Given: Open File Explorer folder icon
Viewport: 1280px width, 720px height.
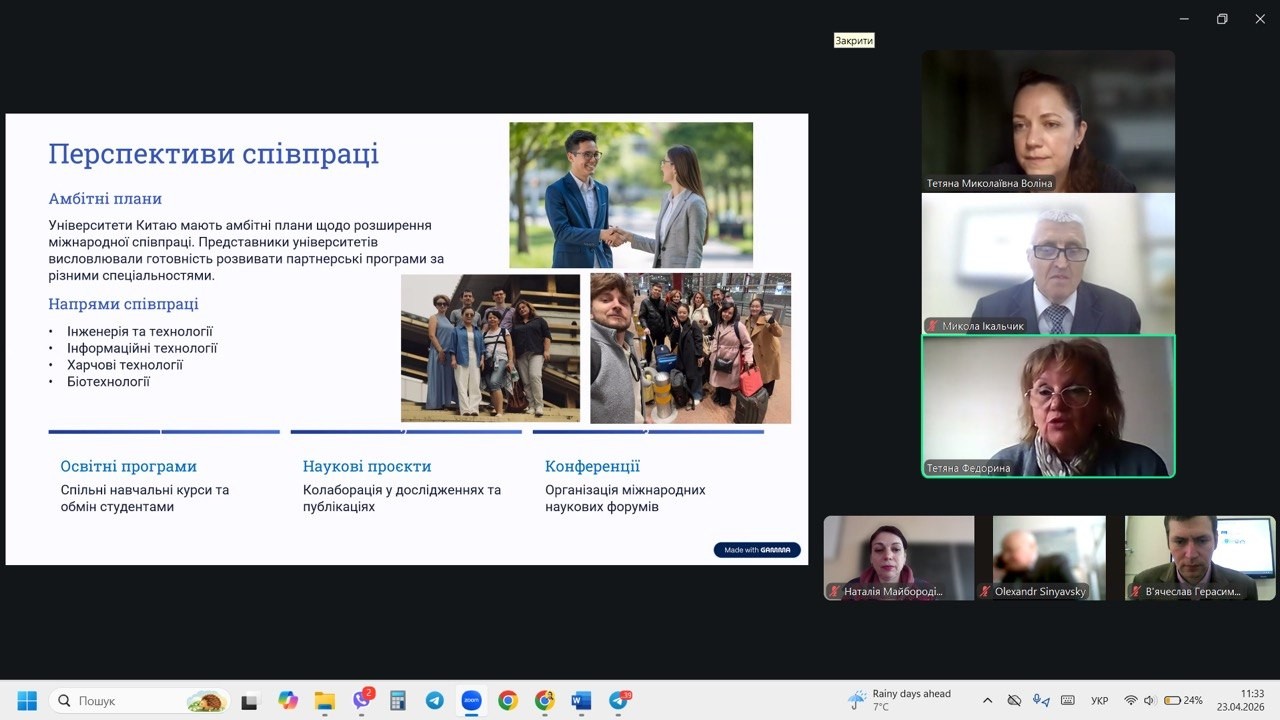Looking at the screenshot, I should click(x=325, y=700).
